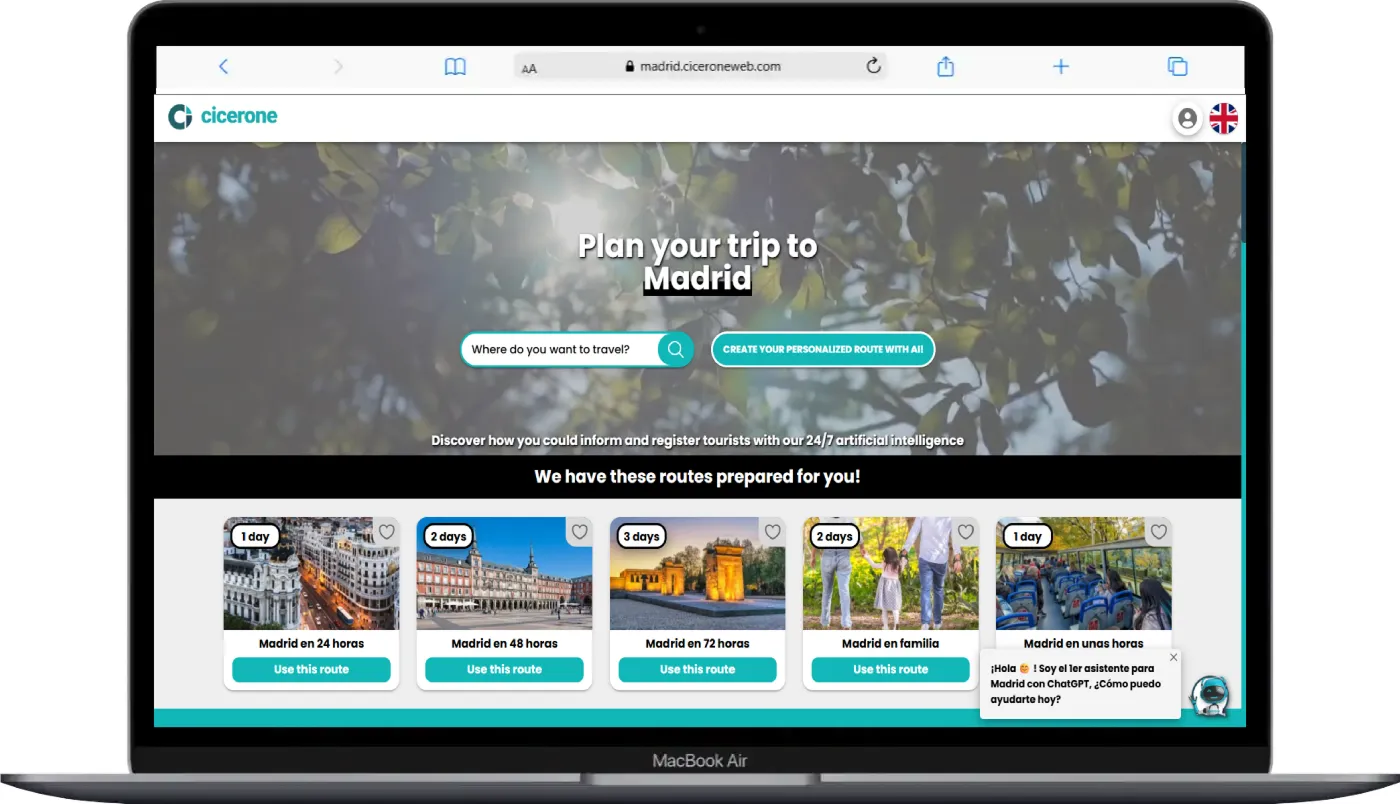Click Create Your Personalized Route With AI
1400x804 pixels.
click(822, 349)
